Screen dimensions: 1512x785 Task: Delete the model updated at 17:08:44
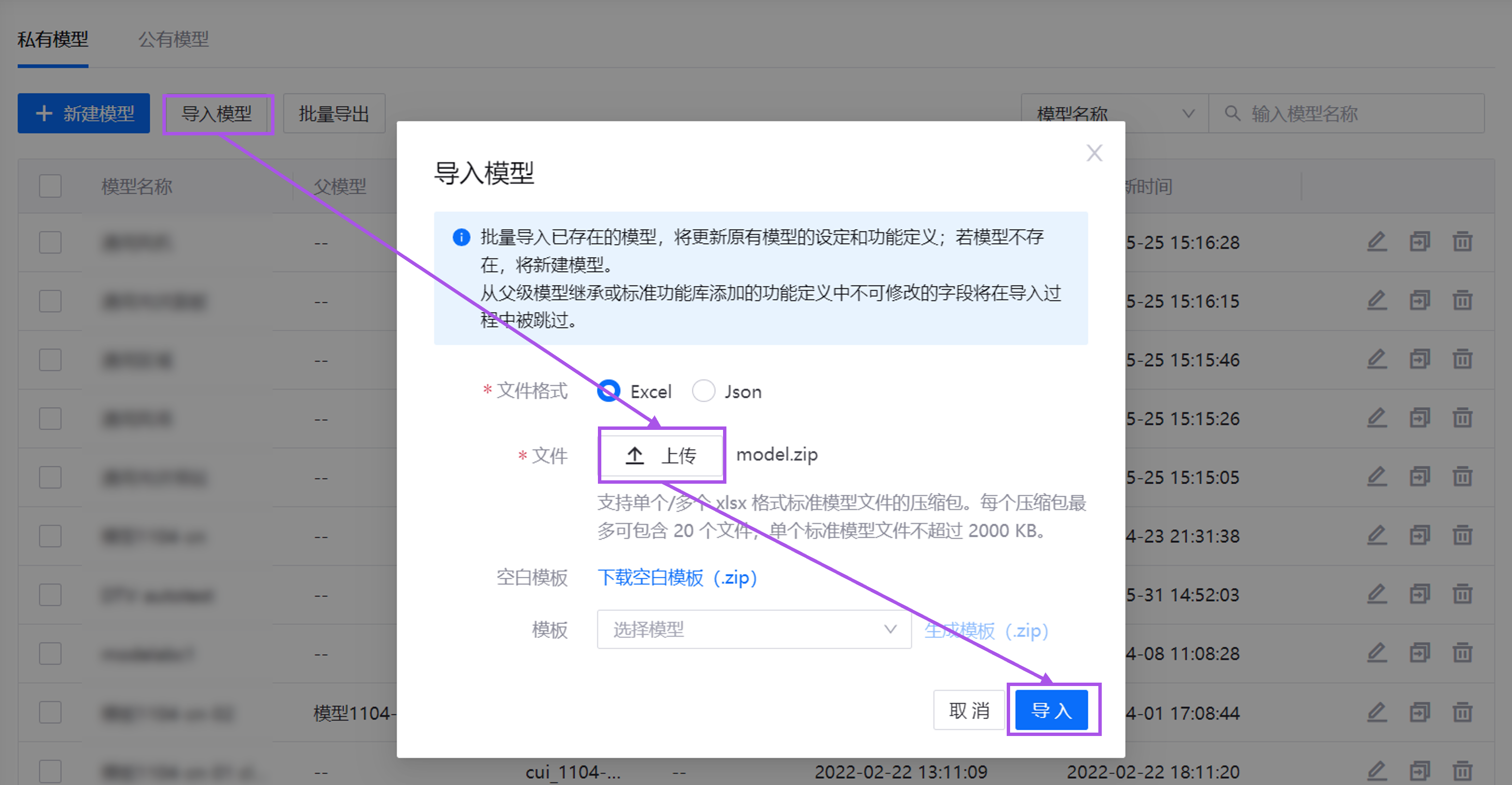pos(1462,713)
